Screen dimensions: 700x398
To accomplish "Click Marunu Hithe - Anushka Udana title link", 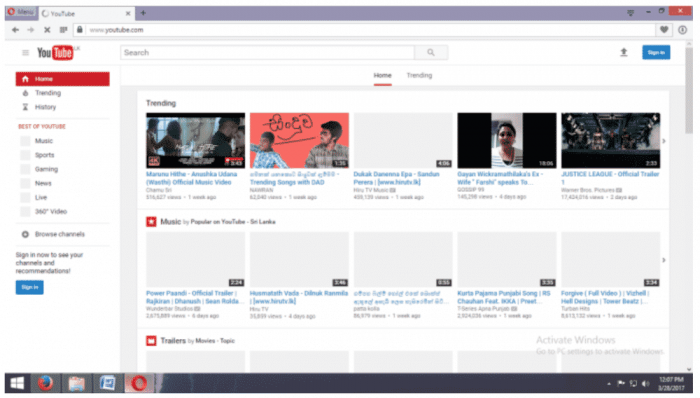I will coord(192,178).
